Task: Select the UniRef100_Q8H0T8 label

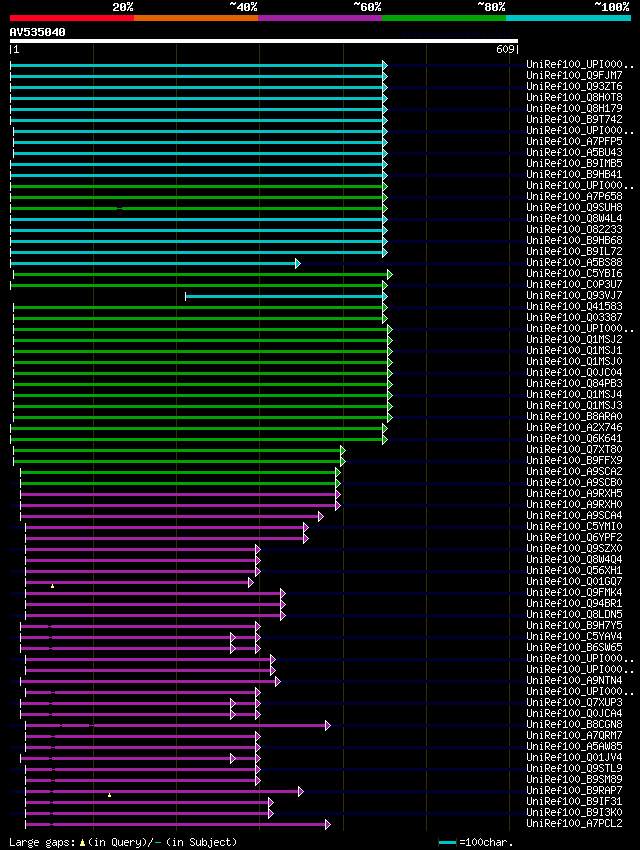Action: coord(574,98)
